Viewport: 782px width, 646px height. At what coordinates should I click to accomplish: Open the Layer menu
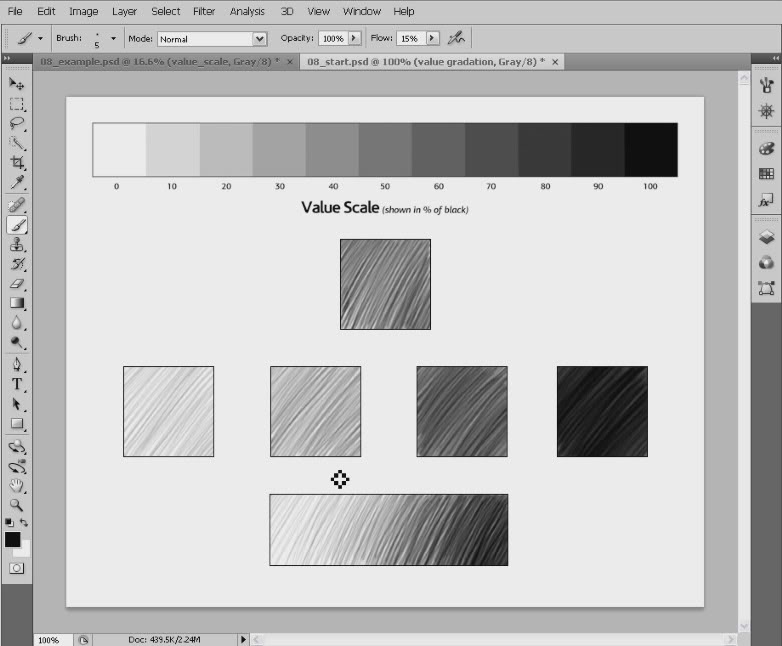124,11
